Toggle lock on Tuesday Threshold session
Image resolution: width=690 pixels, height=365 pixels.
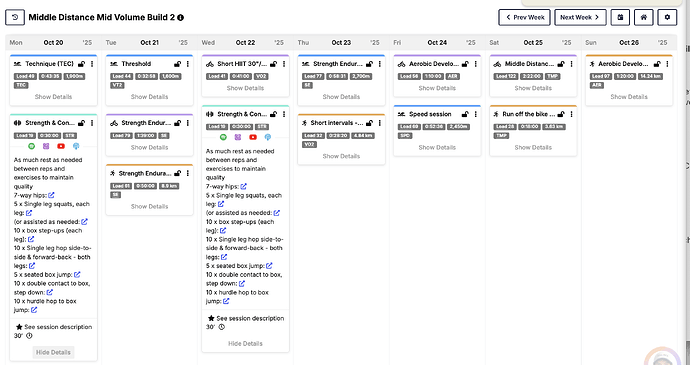[177, 64]
